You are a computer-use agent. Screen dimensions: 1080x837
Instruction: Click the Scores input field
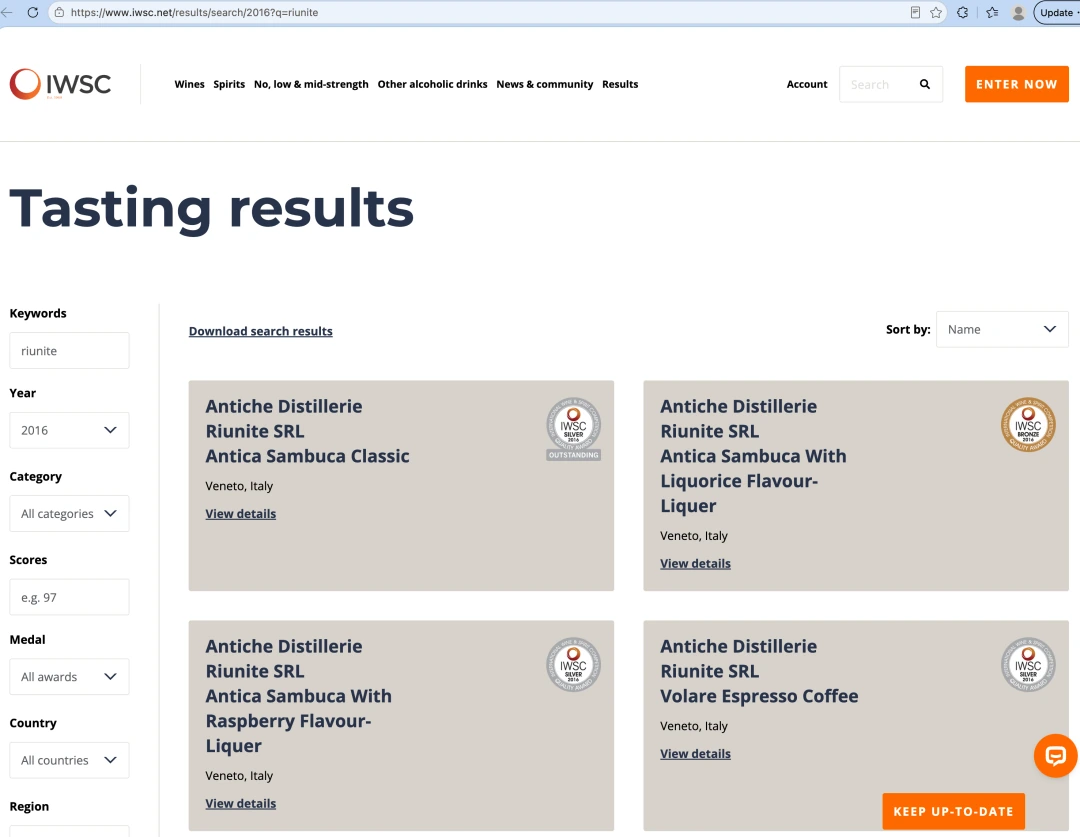pyautogui.click(x=70, y=597)
